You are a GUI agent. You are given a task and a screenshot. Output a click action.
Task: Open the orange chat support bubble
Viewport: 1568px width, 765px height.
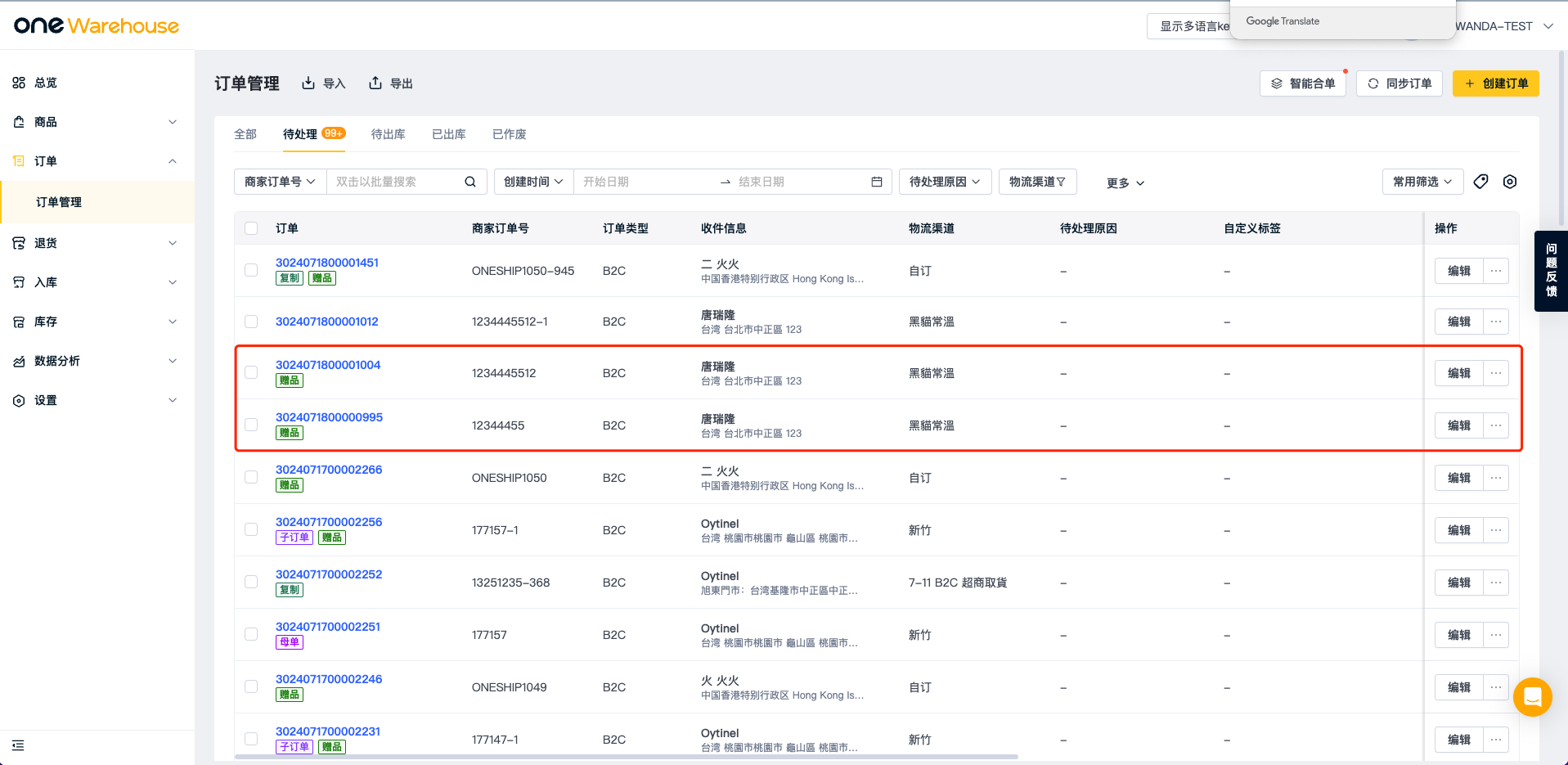[1532, 697]
